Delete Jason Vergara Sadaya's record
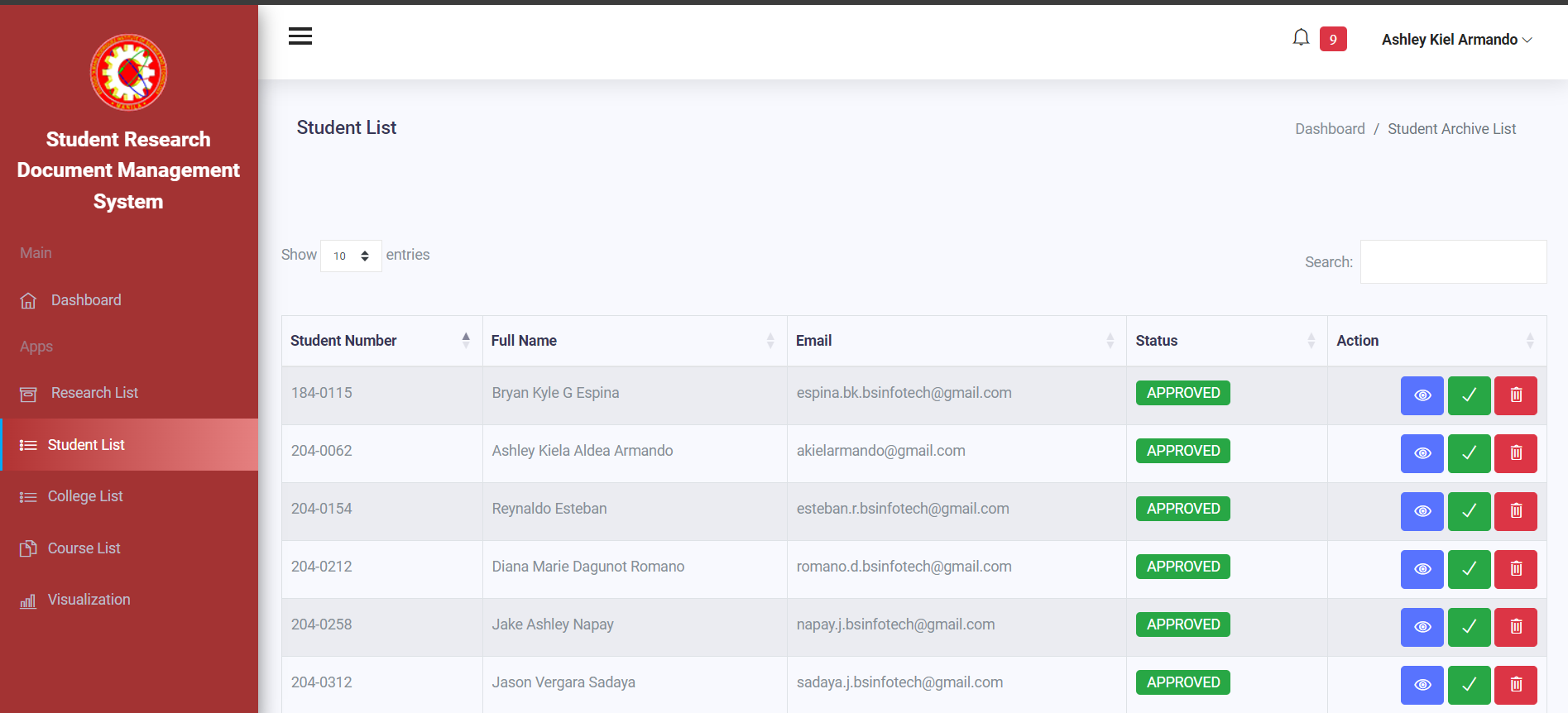The height and width of the screenshot is (713, 1568). [x=1516, y=685]
